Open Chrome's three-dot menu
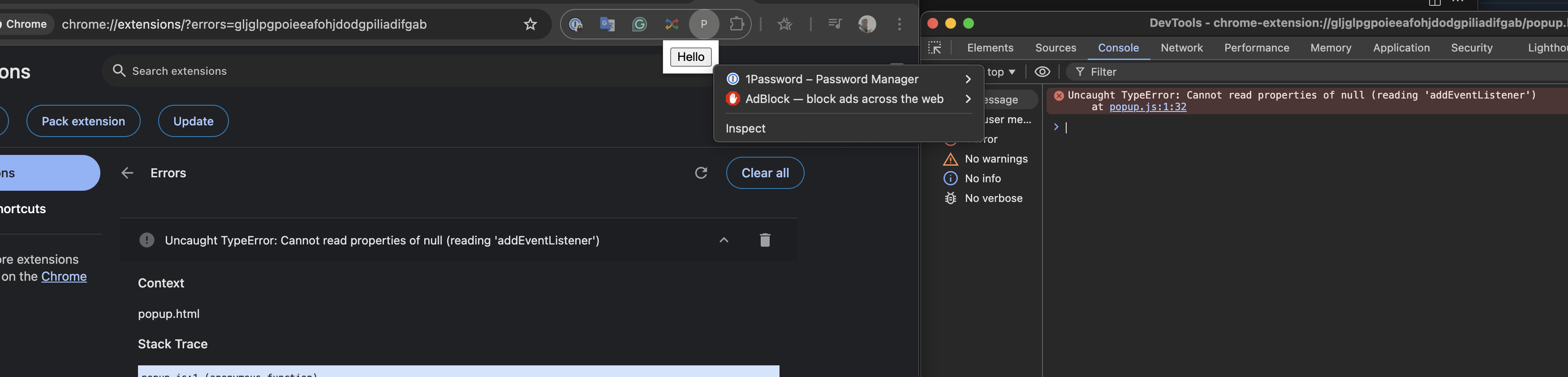Viewport: 1568px width, 377px height. pyautogui.click(x=900, y=24)
